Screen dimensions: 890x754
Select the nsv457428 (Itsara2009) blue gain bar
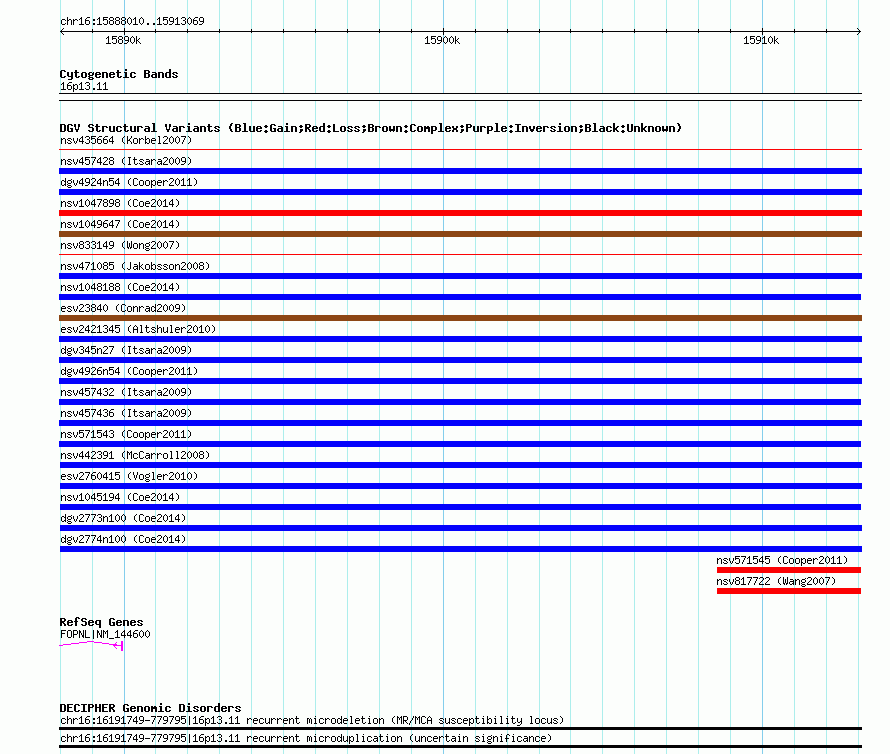[x=460, y=171]
